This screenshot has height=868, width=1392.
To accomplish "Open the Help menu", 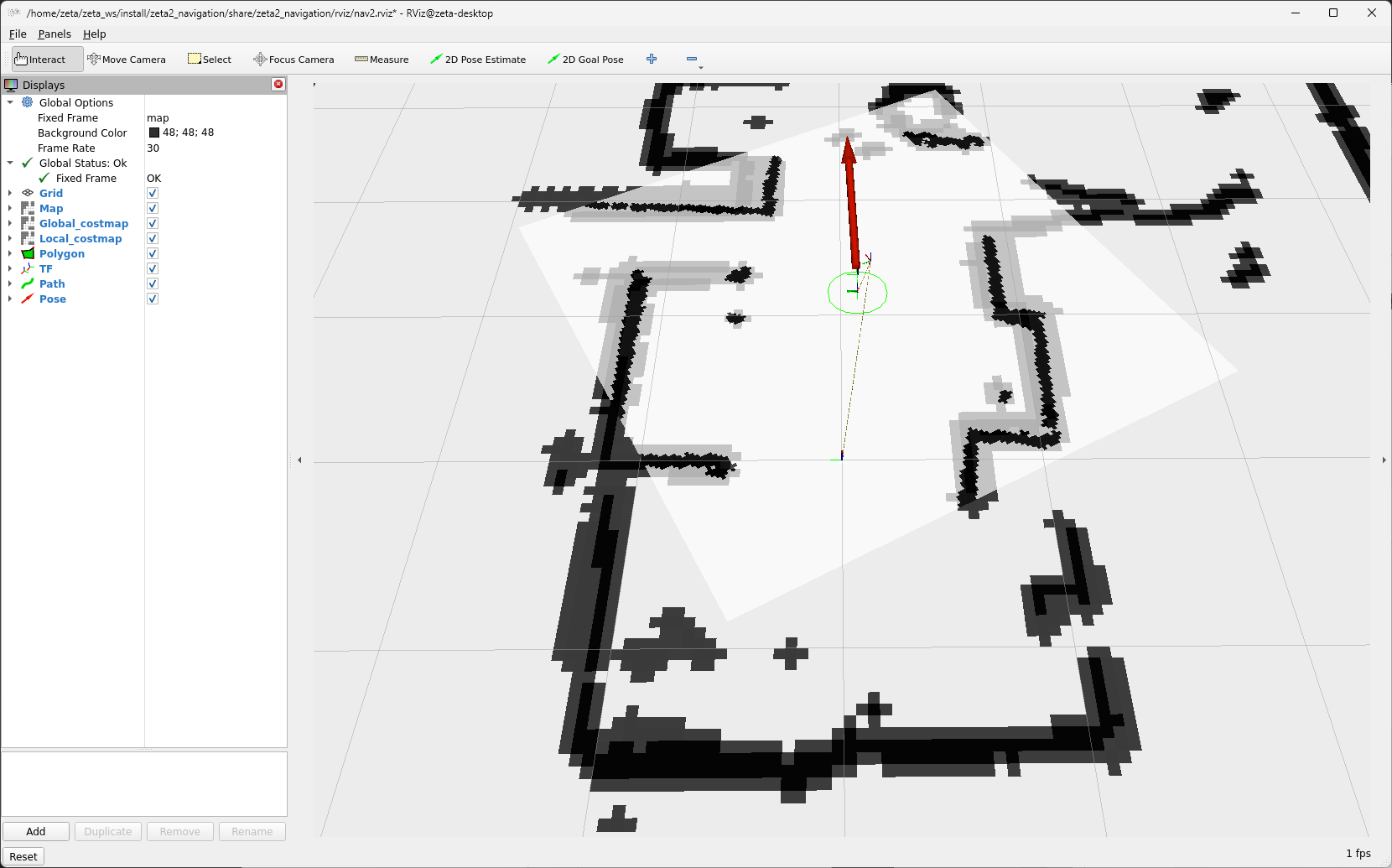I will coord(94,34).
